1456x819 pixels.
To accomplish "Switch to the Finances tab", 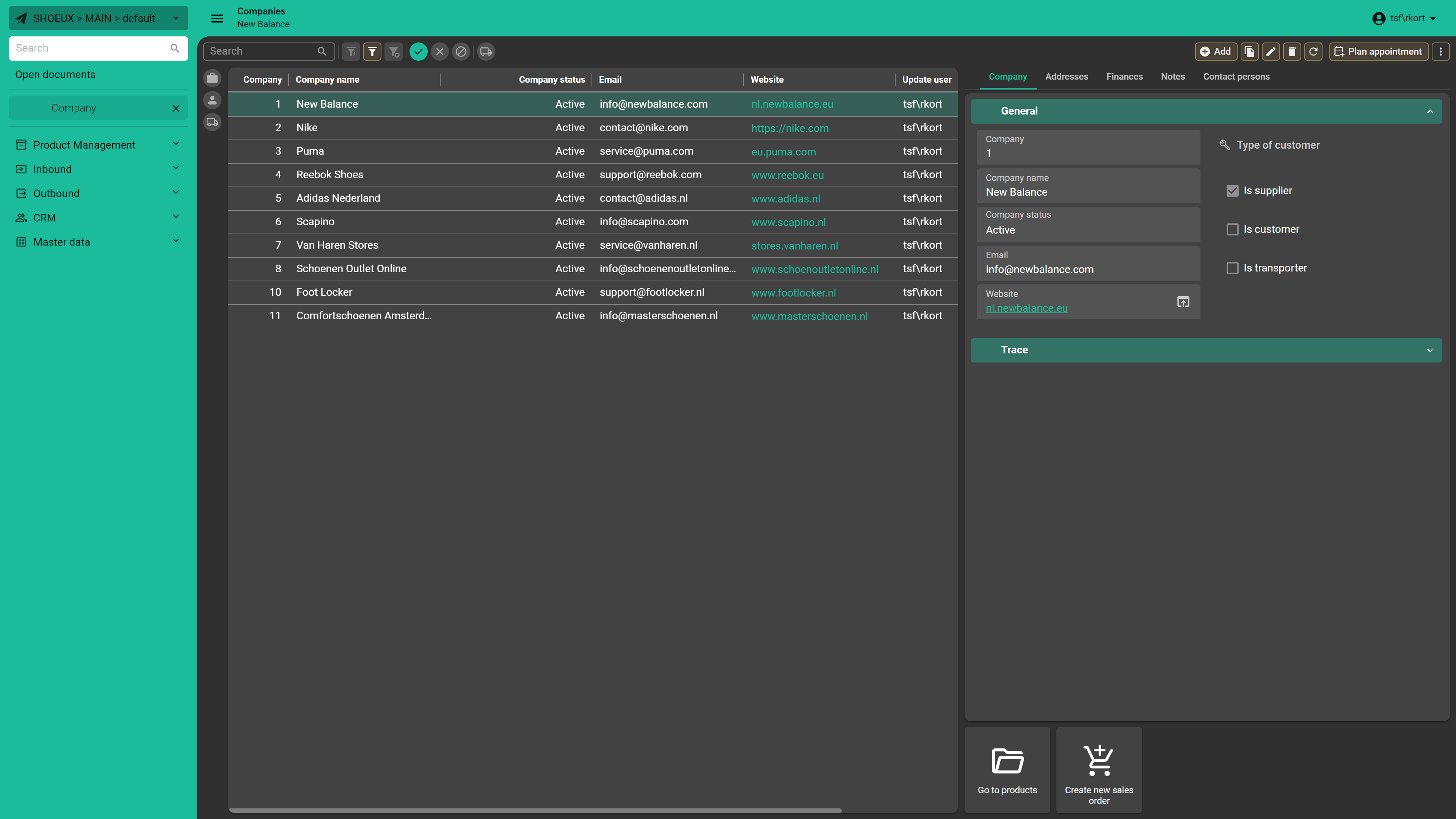I will coord(1124,76).
